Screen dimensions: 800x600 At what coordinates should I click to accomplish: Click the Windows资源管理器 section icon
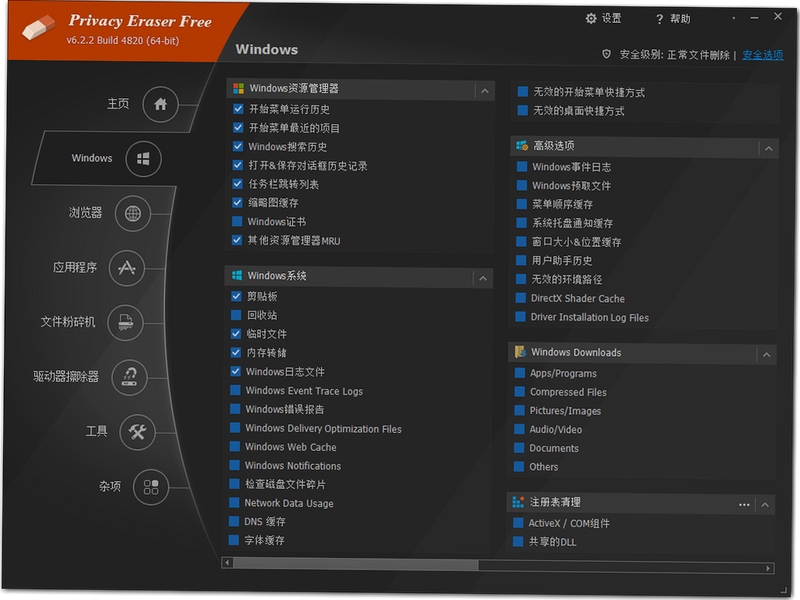[x=238, y=89]
